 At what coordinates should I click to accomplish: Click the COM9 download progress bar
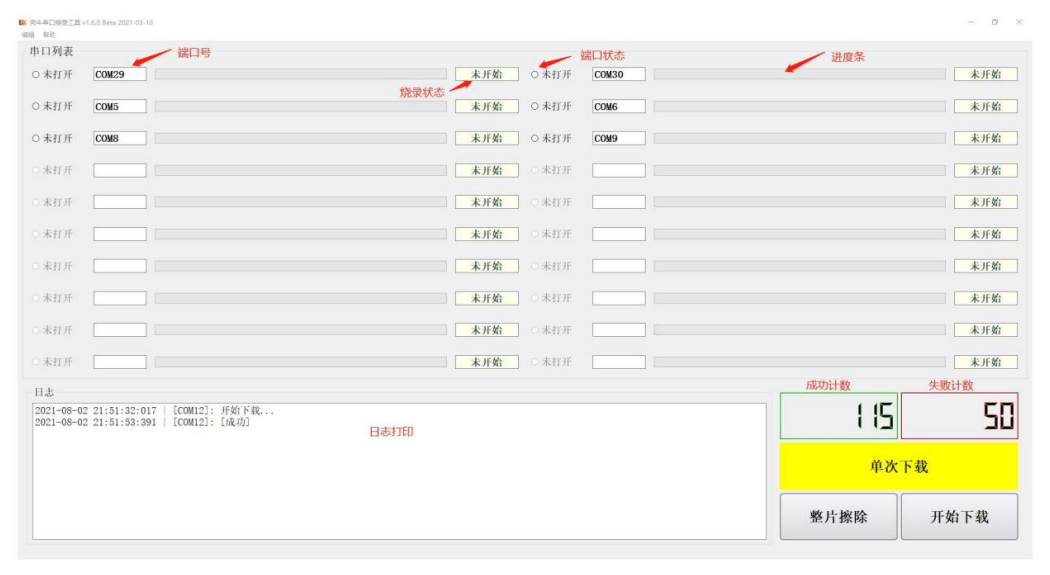click(800, 138)
